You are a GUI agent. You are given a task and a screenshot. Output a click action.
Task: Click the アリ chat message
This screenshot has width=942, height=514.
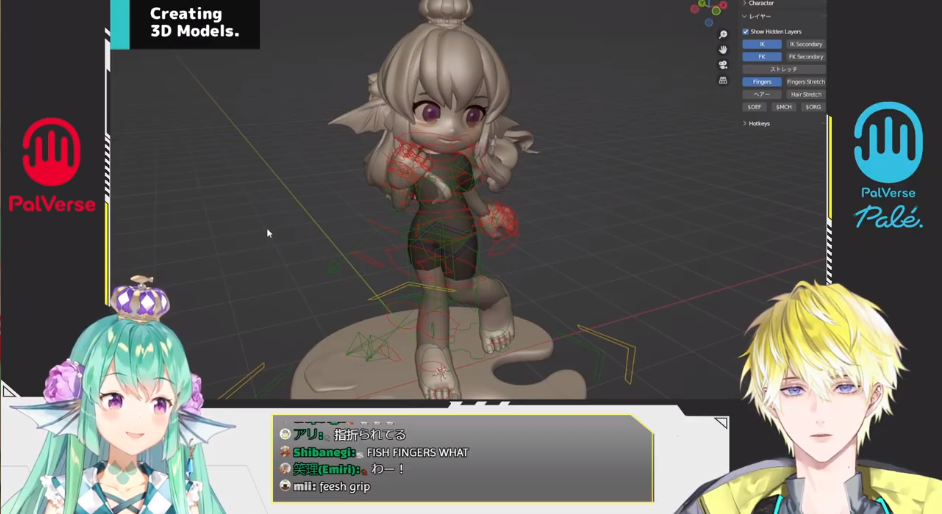(343, 434)
